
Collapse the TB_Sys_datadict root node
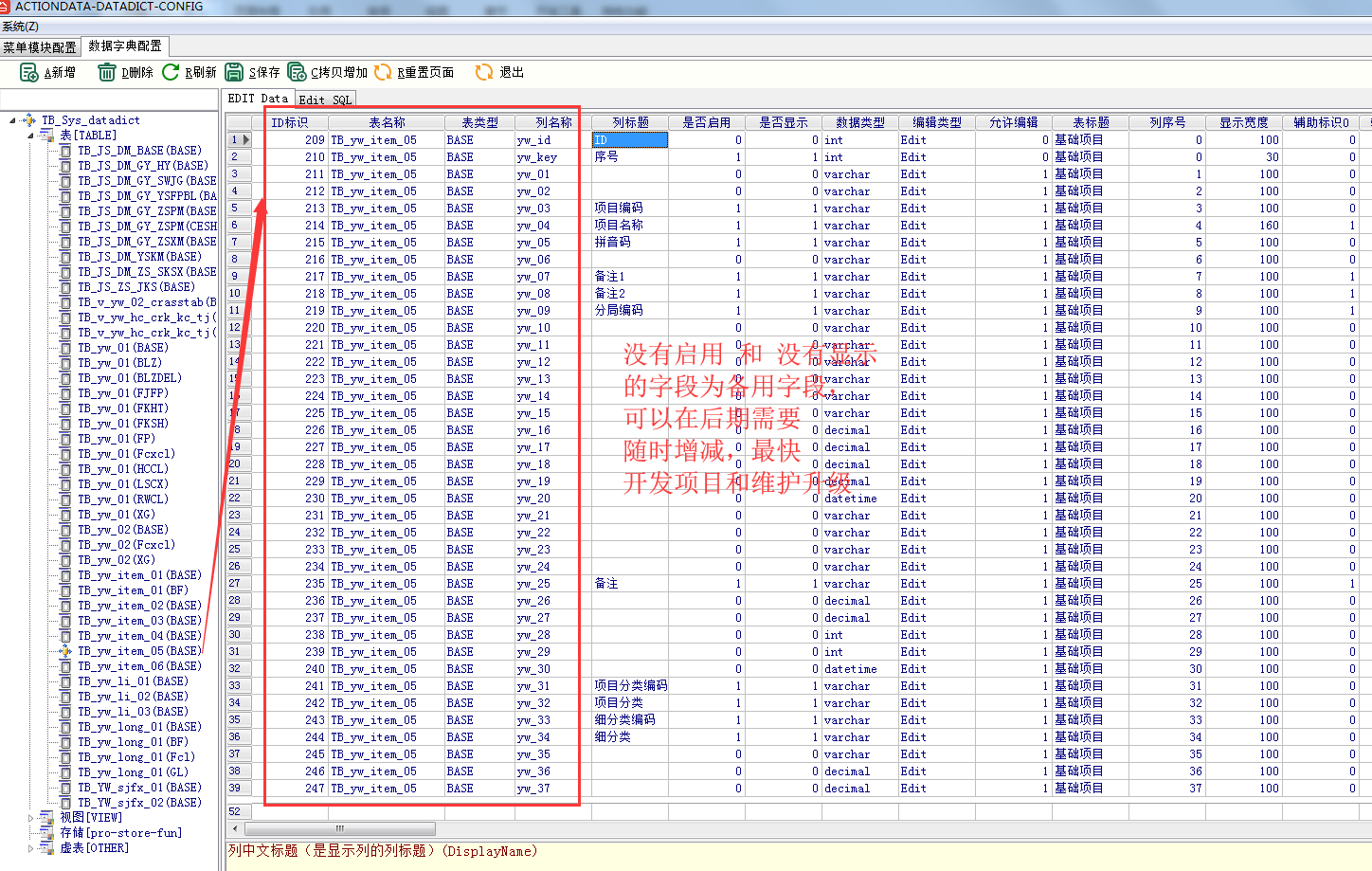(x=12, y=120)
